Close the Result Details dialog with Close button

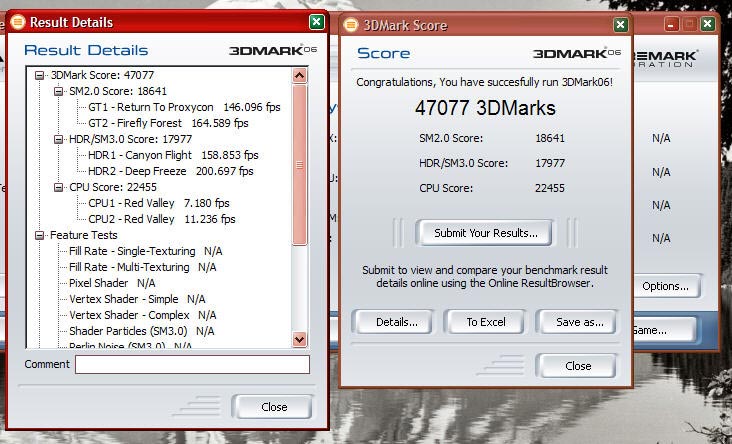pos(273,407)
